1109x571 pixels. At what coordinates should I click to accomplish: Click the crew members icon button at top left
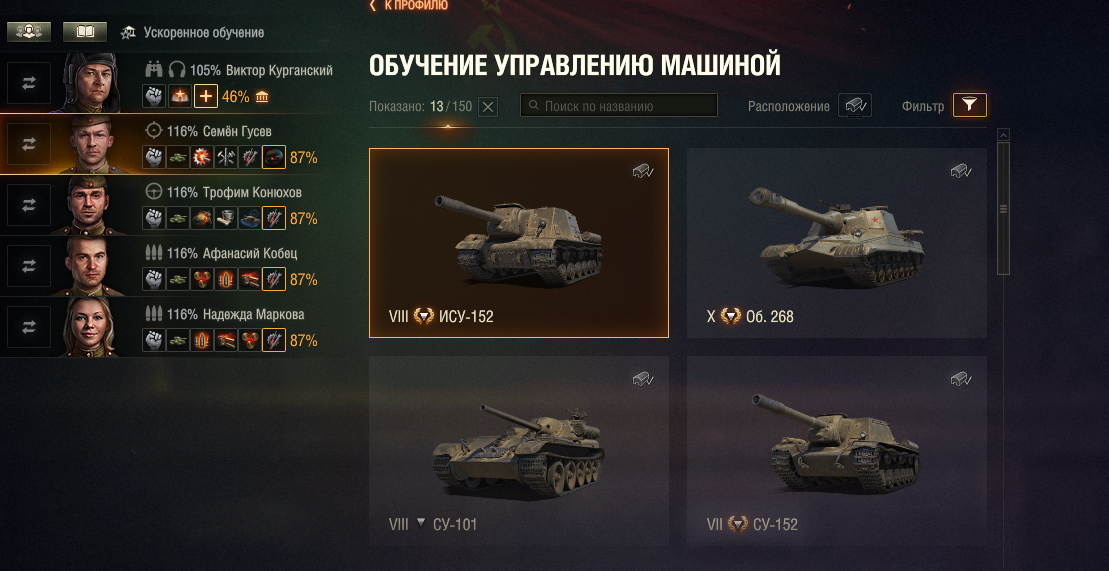coord(29,32)
